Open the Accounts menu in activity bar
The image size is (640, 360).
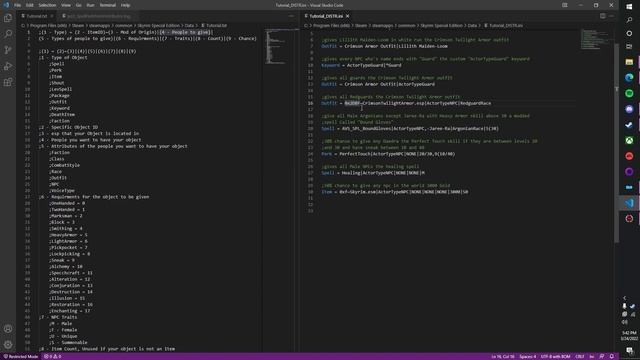(x=8, y=329)
